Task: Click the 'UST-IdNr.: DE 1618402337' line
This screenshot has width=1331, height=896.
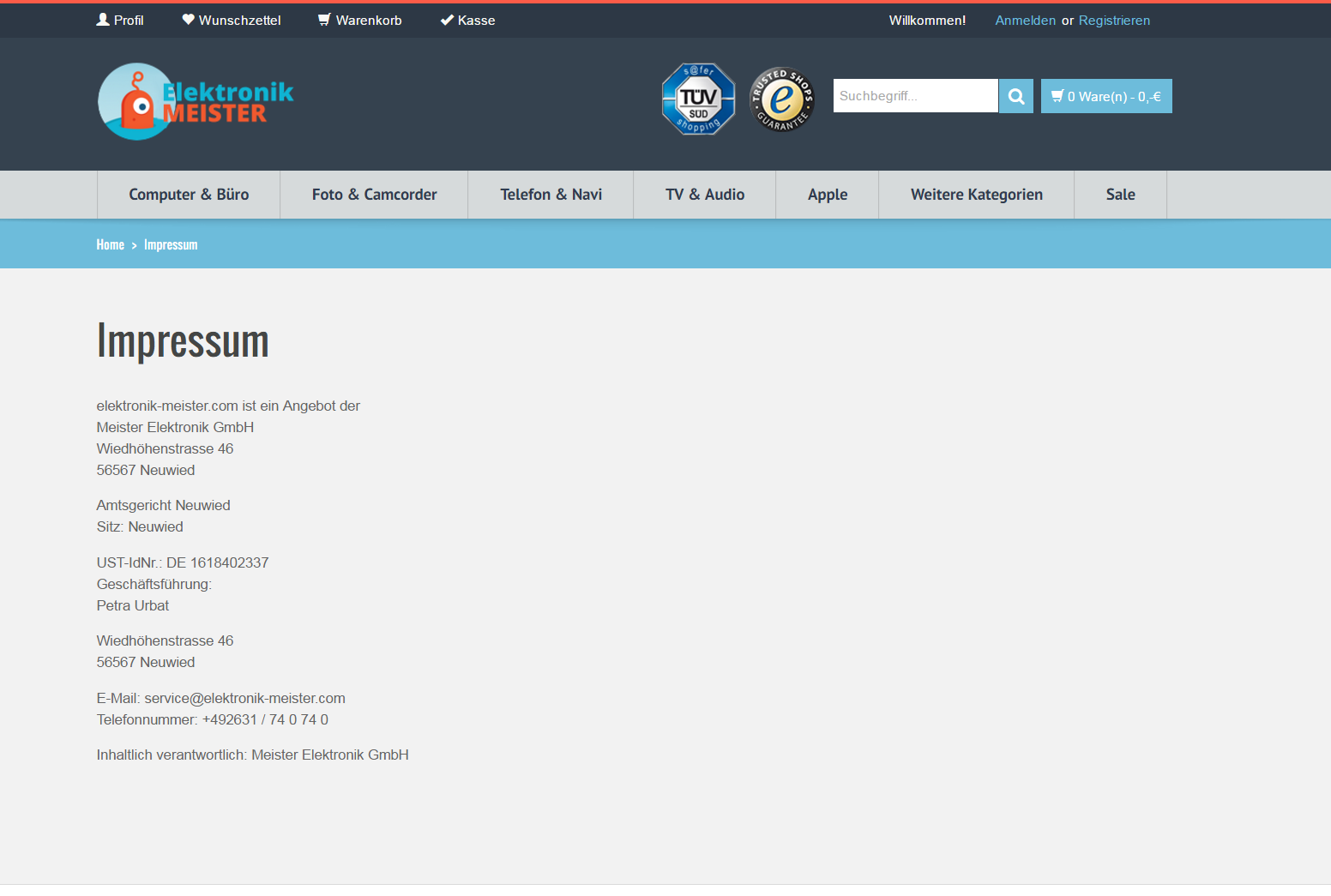Action: click(x=183, y=562)
